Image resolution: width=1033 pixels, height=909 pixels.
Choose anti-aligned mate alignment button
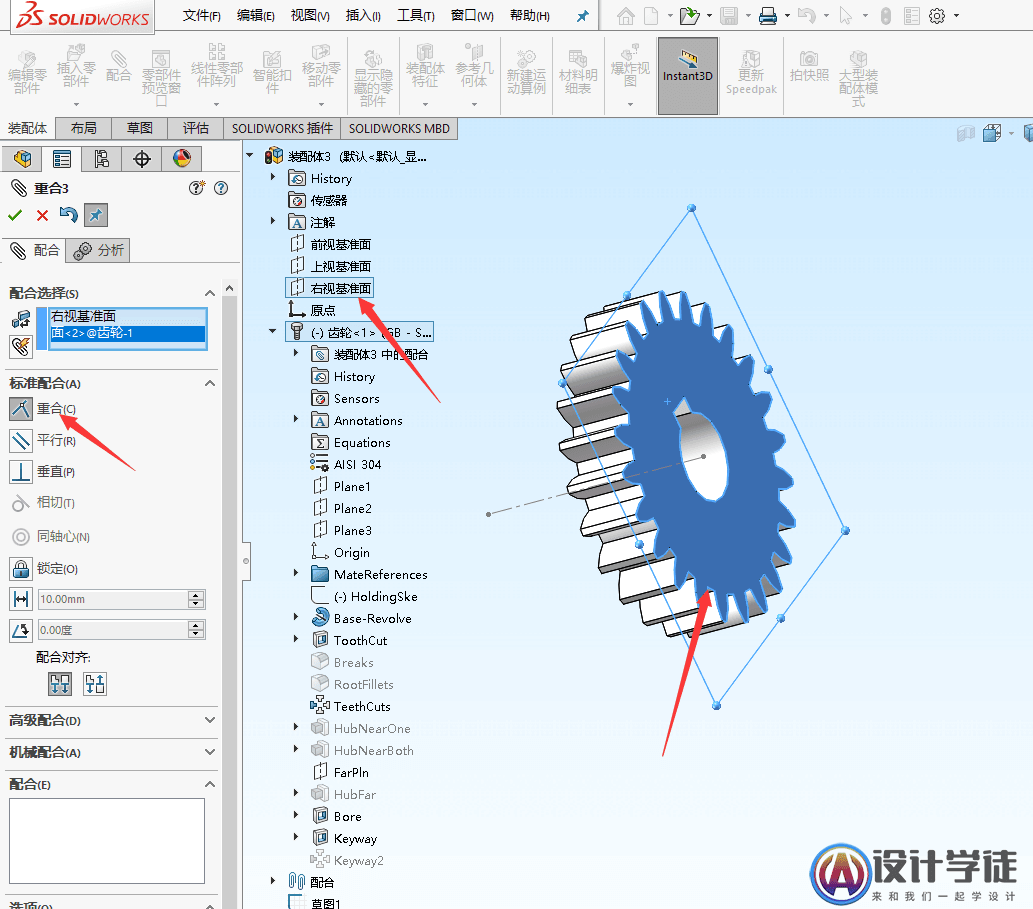point(95,684)
